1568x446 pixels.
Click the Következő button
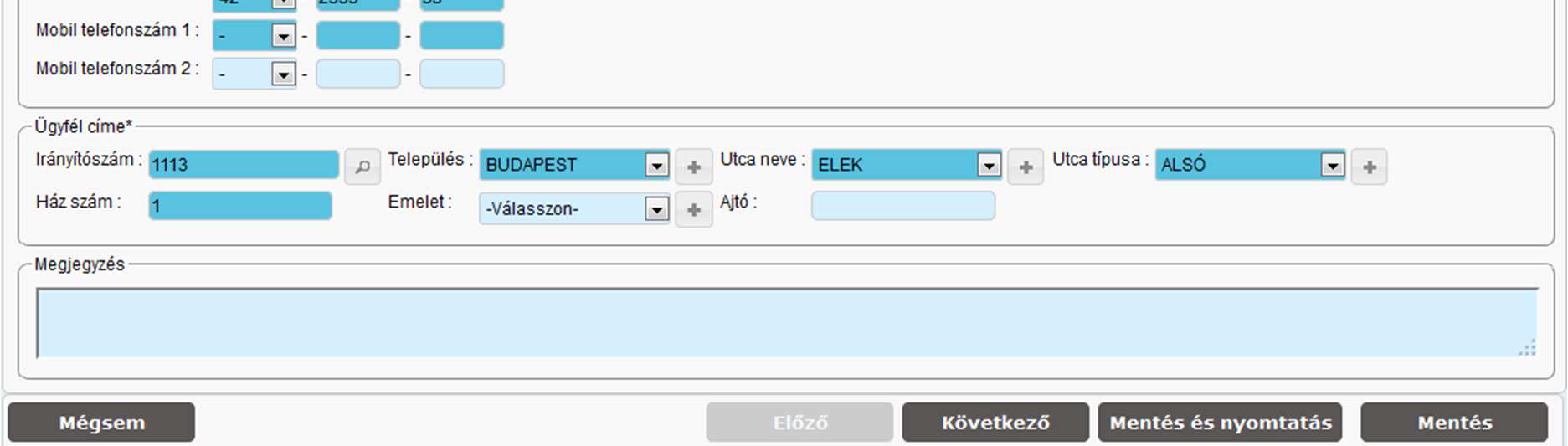[x=995, y=423]
